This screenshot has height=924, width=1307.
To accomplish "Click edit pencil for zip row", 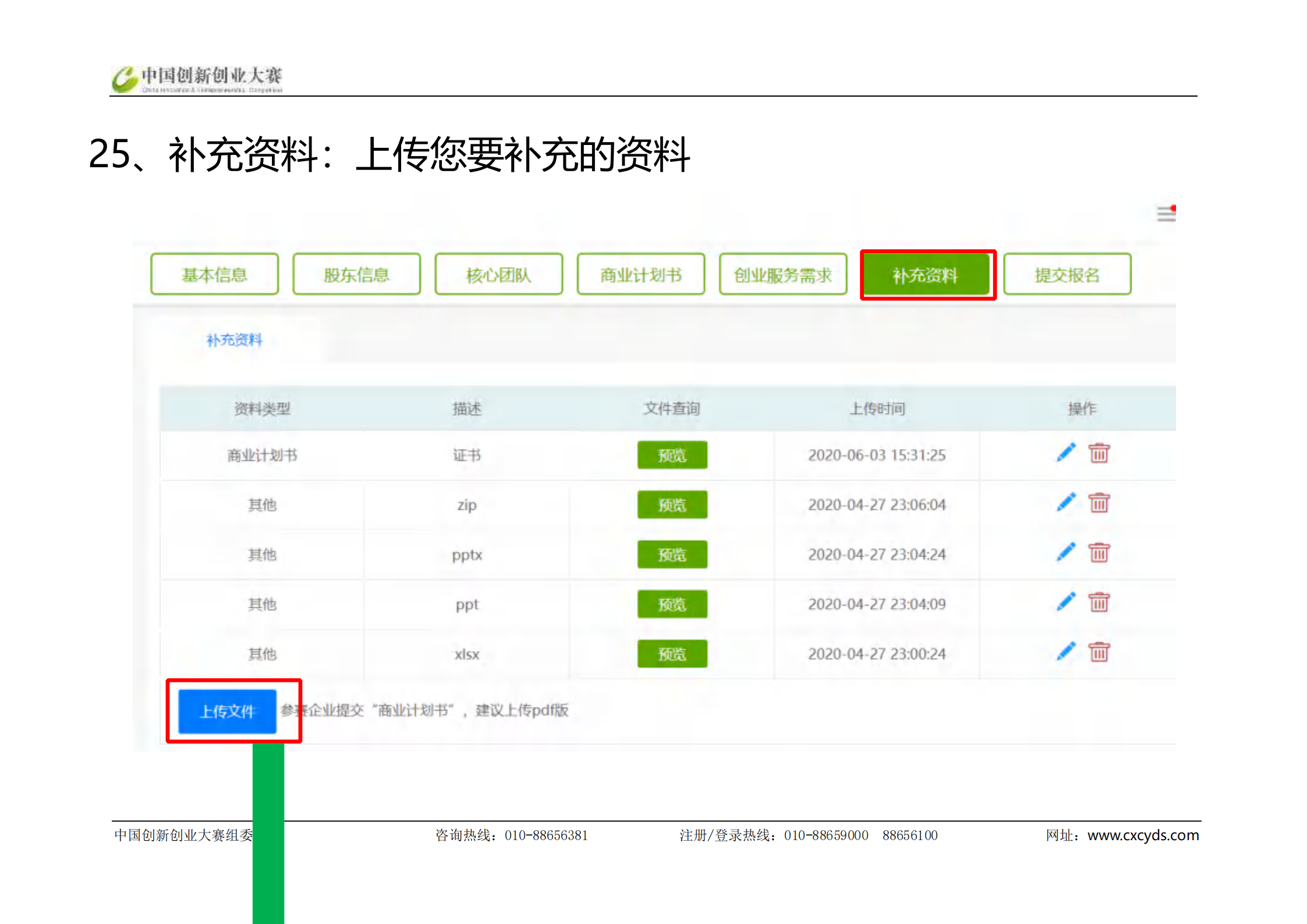I will 1065,502.
